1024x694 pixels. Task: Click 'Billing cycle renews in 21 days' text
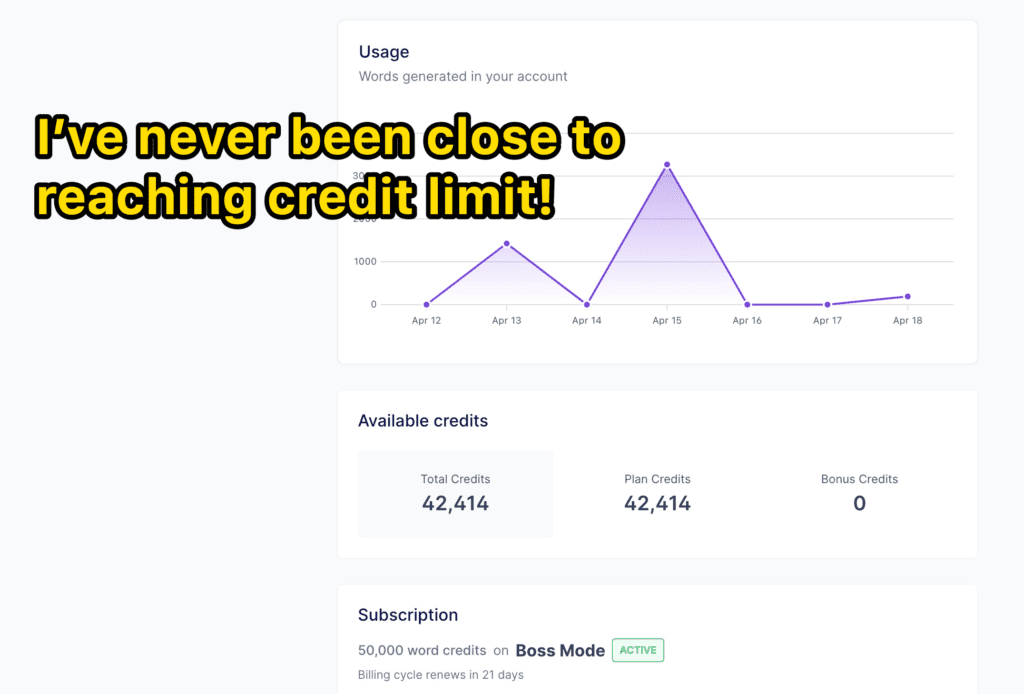coord(441,675)
